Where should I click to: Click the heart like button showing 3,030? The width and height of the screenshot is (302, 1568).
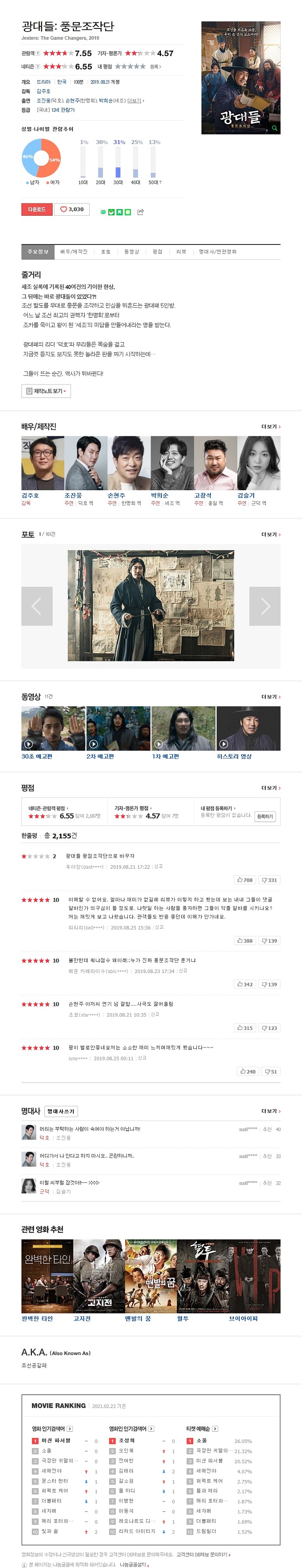(72, 210)
